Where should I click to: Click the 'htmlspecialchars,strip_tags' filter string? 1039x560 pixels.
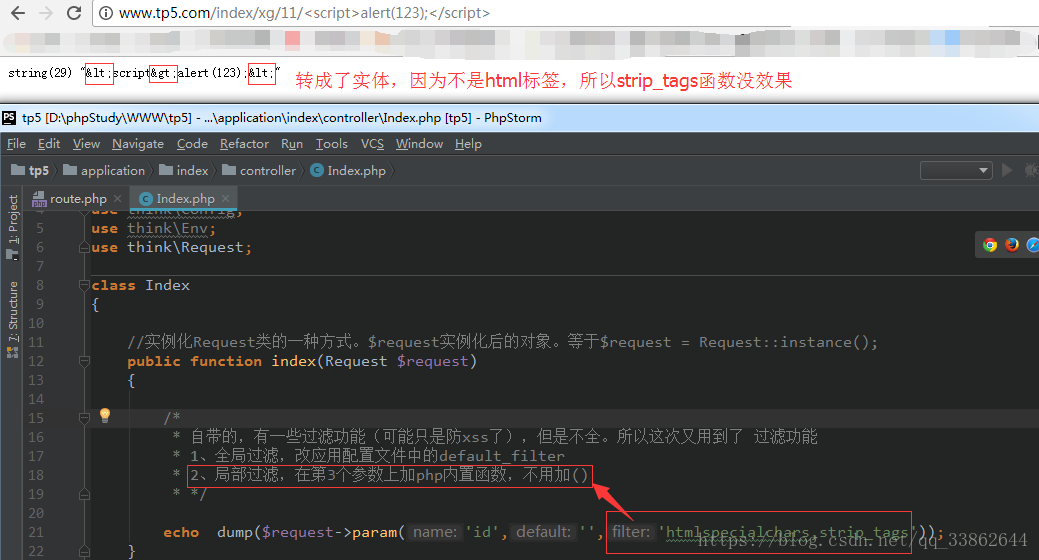[788, 532]
